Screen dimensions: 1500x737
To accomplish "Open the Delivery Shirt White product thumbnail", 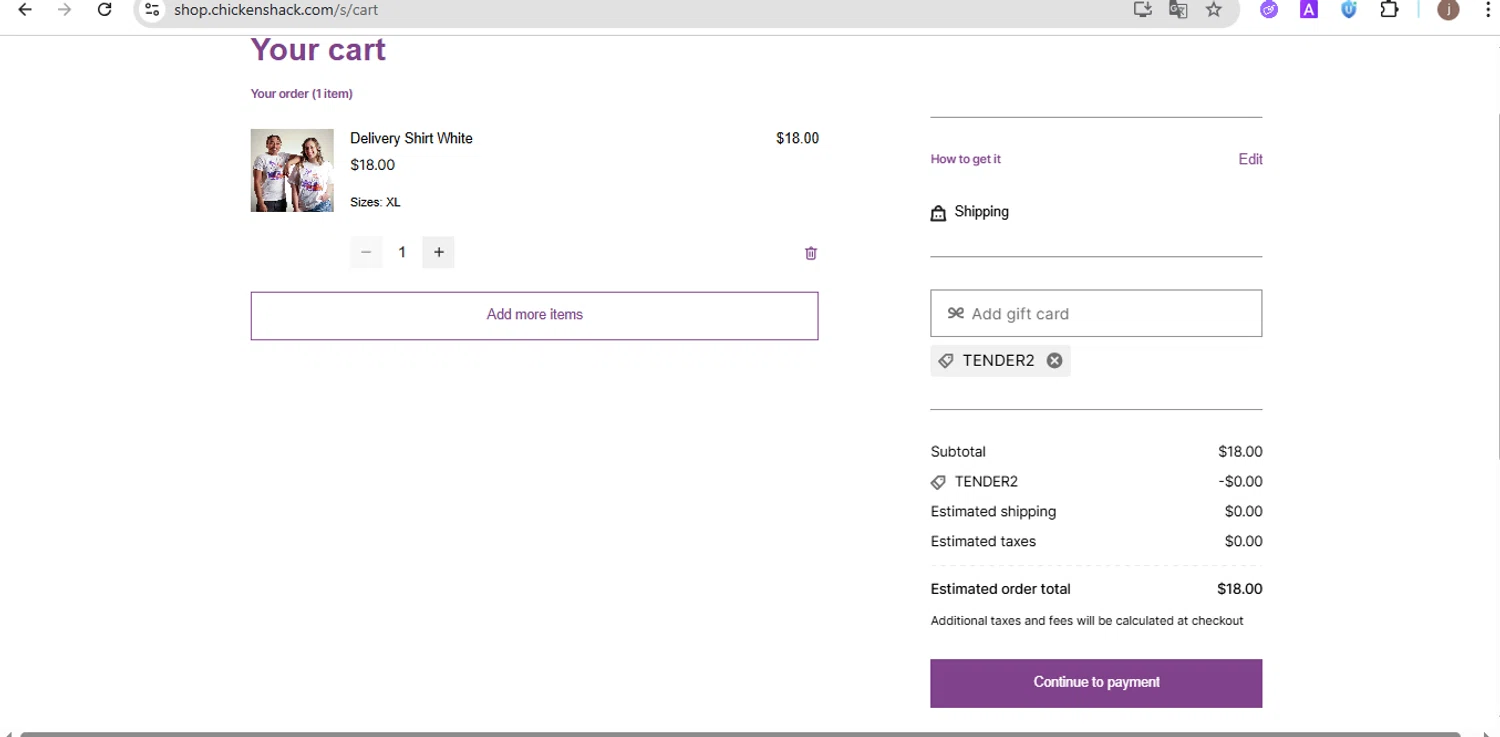I will pos(292,170).
